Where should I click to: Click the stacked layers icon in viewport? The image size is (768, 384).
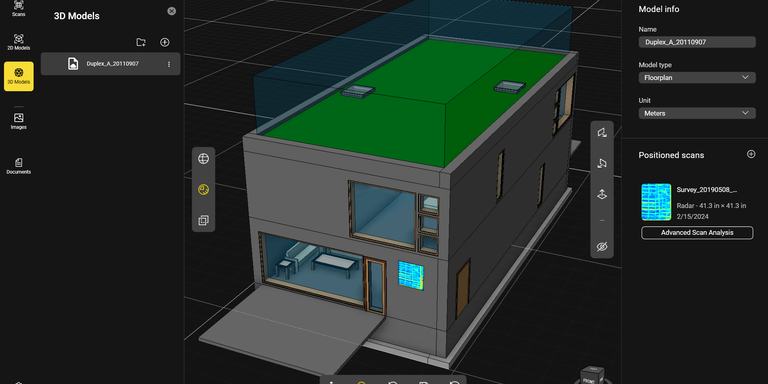[203, 220]
